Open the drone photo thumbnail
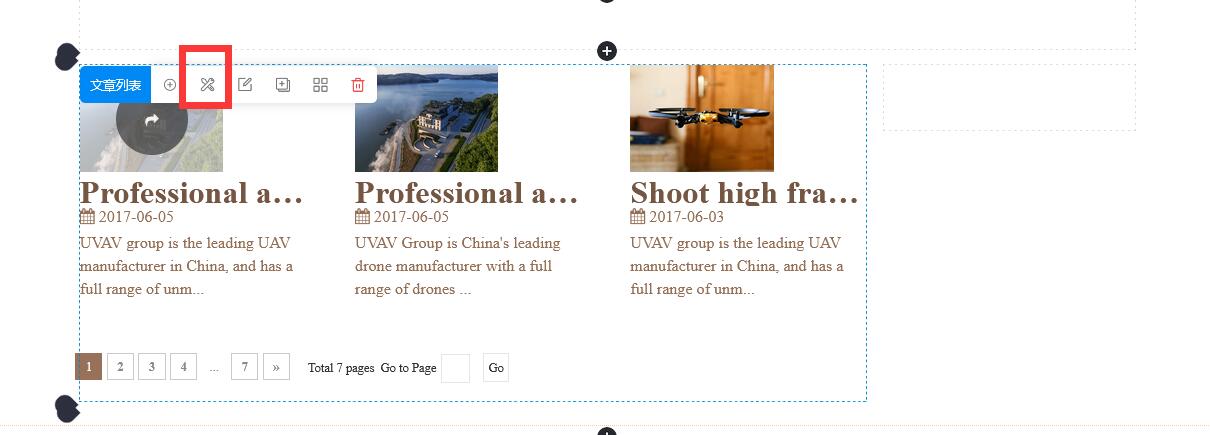1210x435 pixels. click(702, 118)
